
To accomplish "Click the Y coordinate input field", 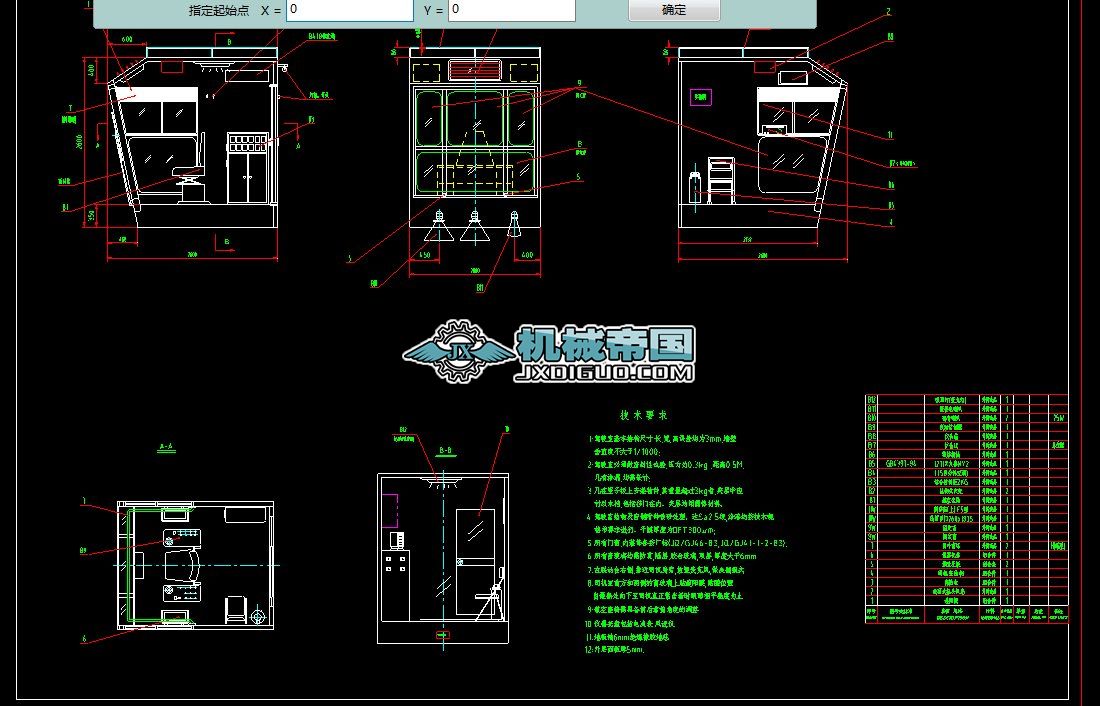I will [x=511, y=10].
